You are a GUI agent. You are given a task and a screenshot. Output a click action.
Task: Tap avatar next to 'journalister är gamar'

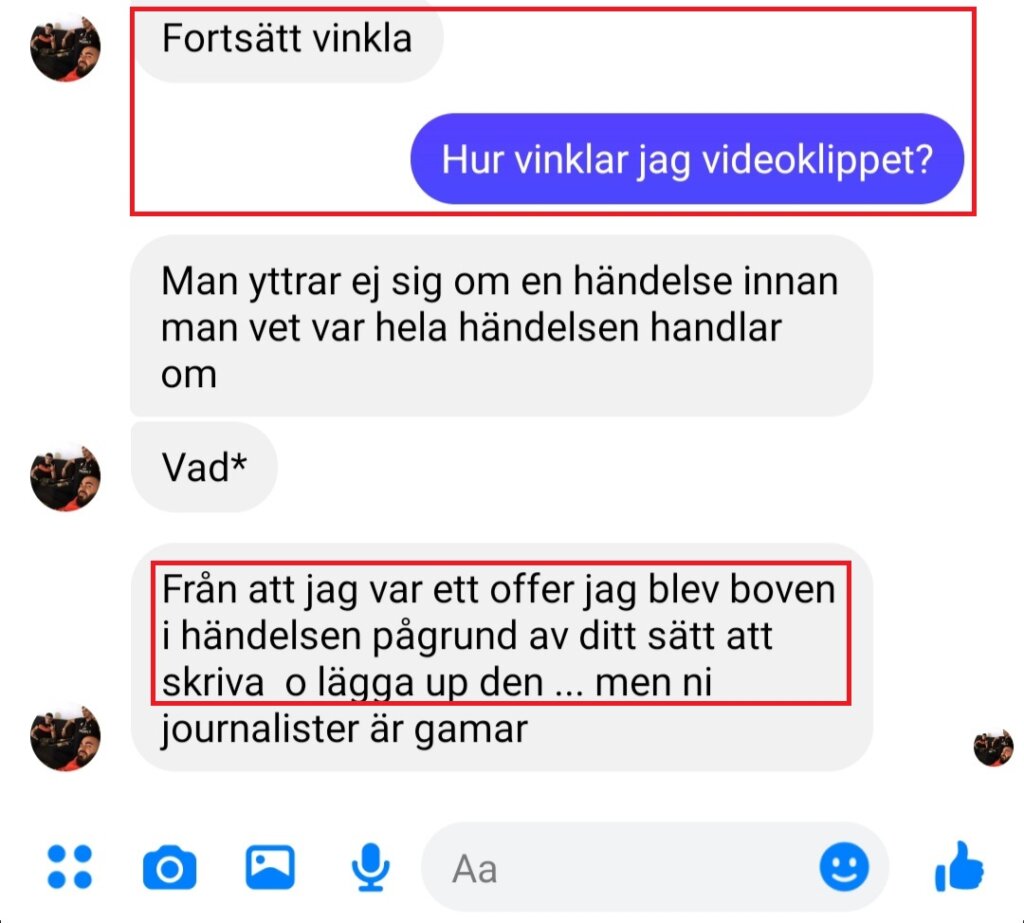tap(65, 736)
